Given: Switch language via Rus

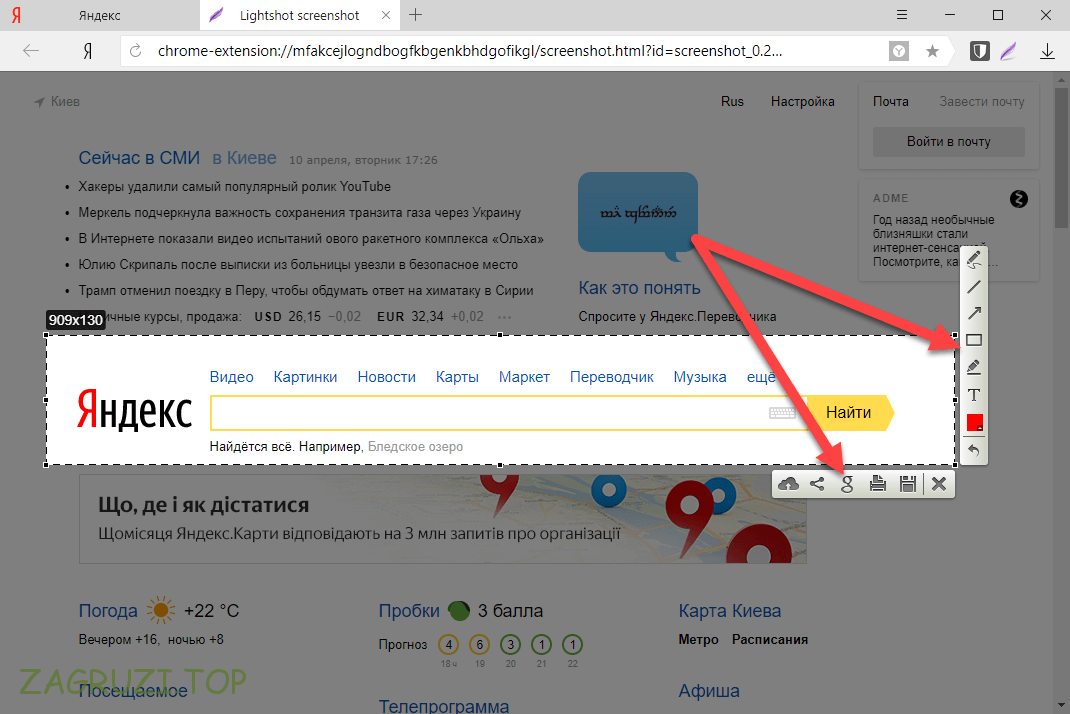Looking at the screenshot, I should tap(732, 101).
